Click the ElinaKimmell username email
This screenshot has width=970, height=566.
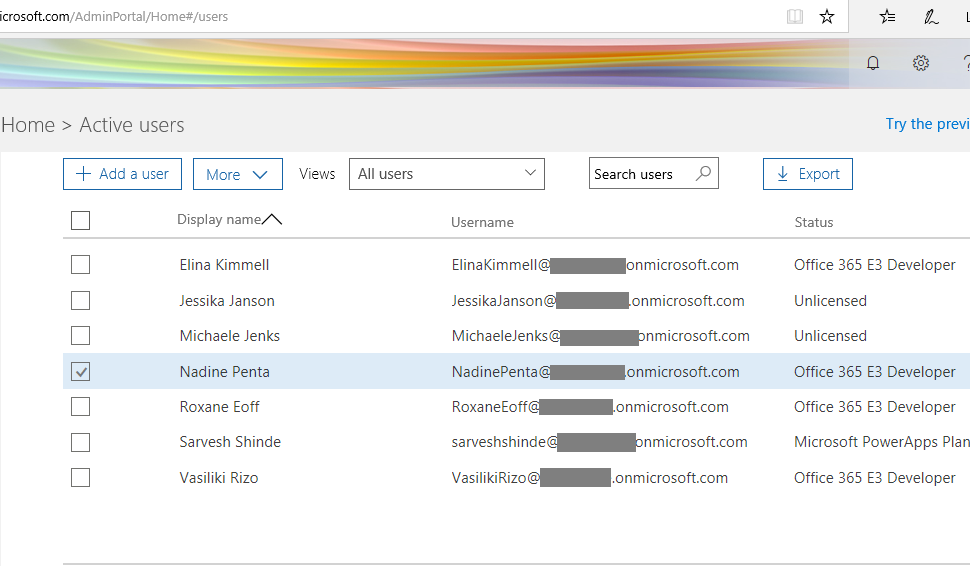pyautogui.click(x=595, y=265)
